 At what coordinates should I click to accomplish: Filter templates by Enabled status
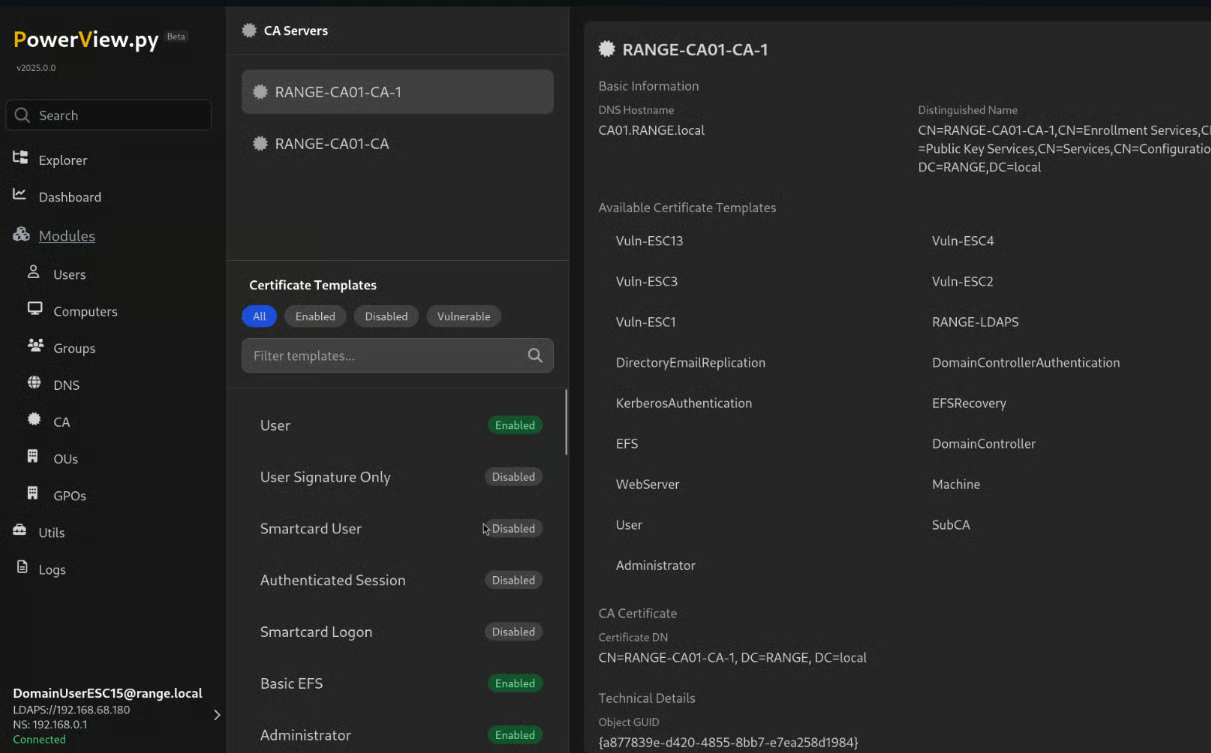coord(315,316)
